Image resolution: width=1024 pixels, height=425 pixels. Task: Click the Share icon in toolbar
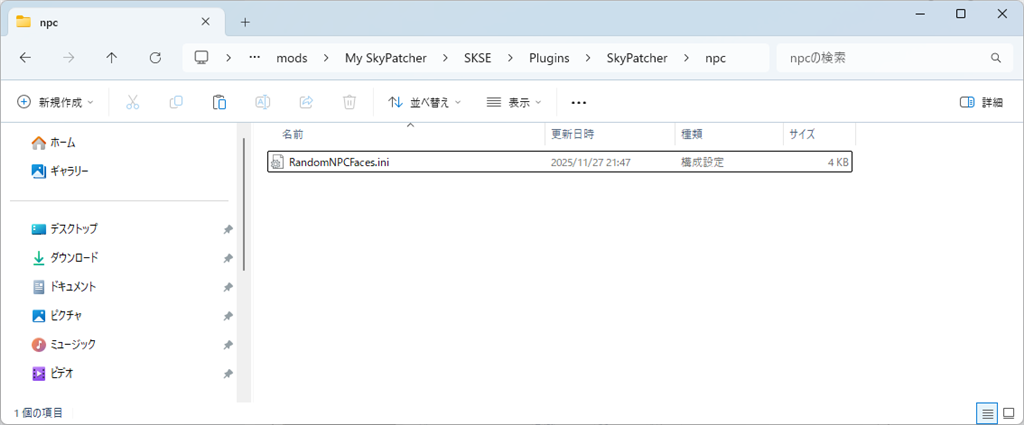pos(307,102)
